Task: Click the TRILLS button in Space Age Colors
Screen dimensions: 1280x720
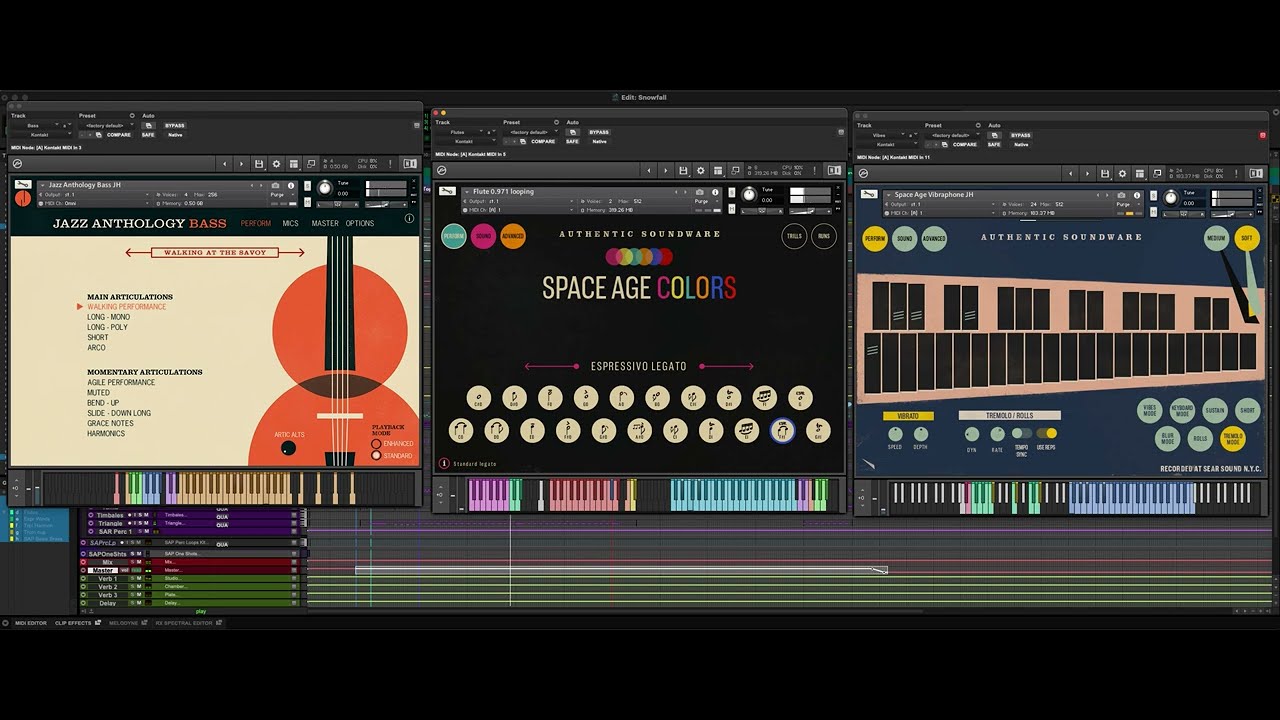Action: point(794,236)
